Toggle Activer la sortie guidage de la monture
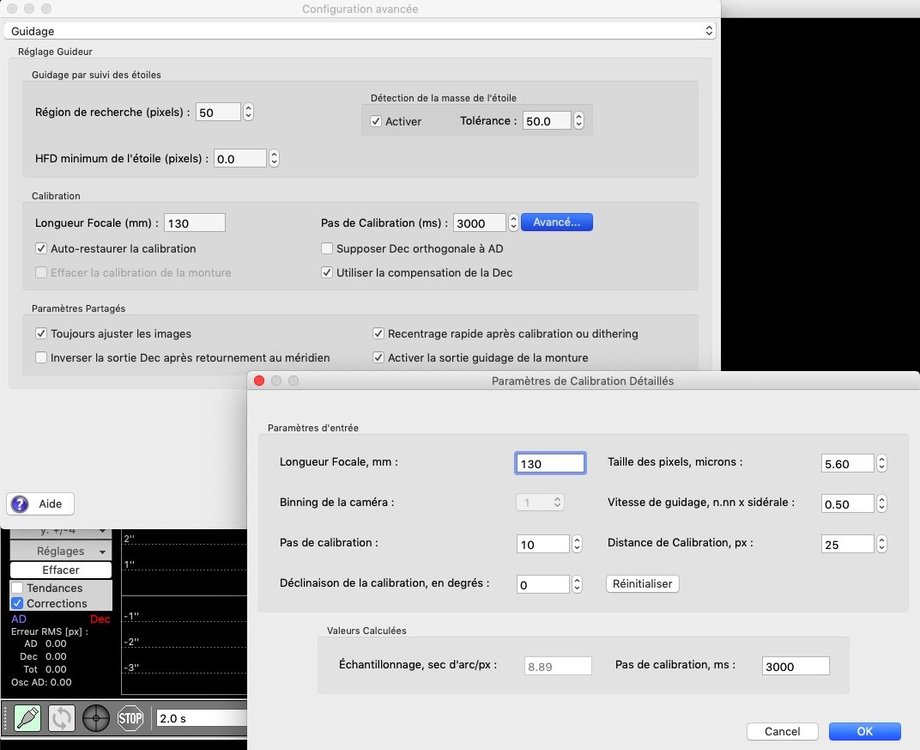This screenshot has height=750, width=920. (378, 357)
